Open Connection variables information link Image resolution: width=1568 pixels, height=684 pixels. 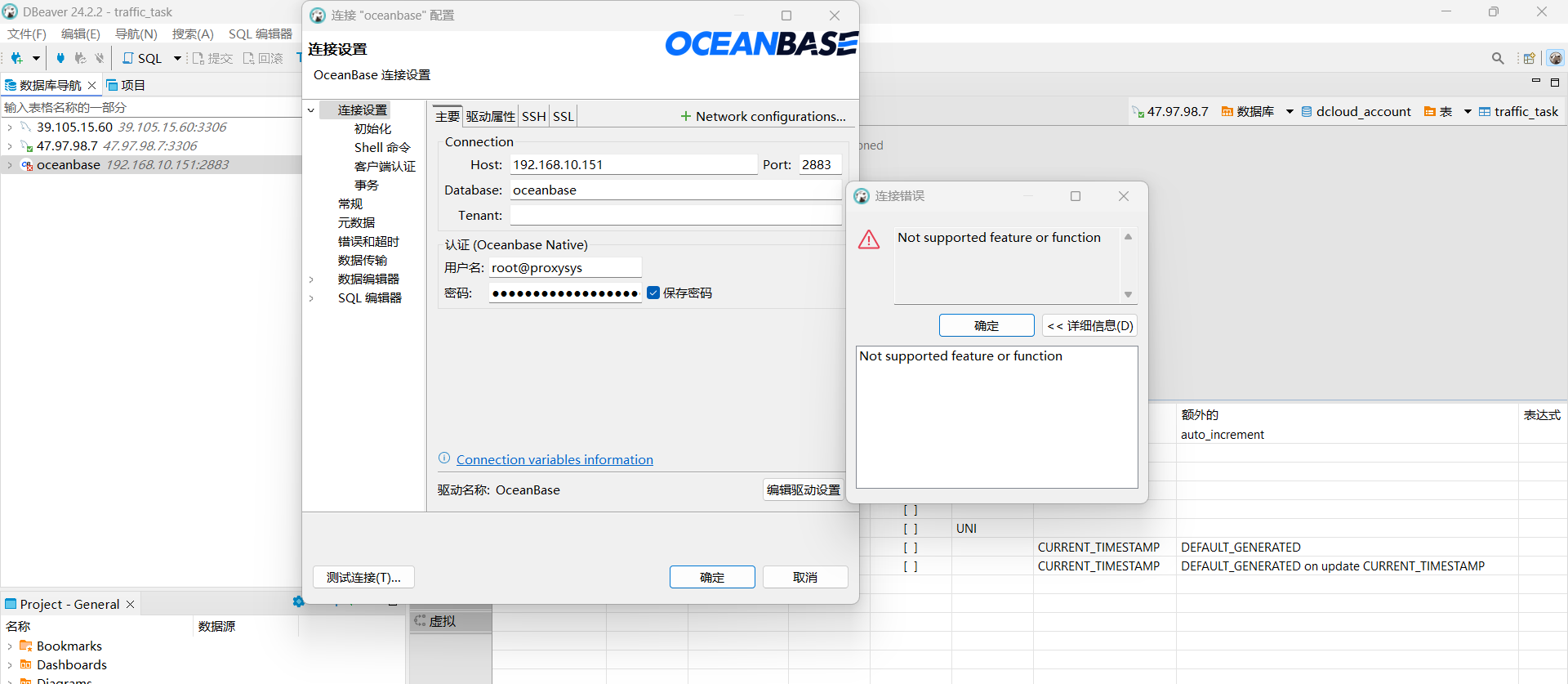[555, 460]
